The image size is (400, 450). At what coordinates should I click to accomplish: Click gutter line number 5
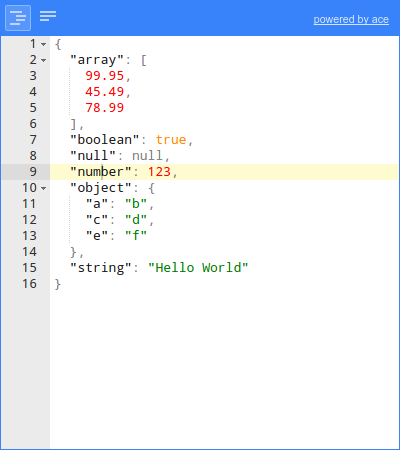33,108
